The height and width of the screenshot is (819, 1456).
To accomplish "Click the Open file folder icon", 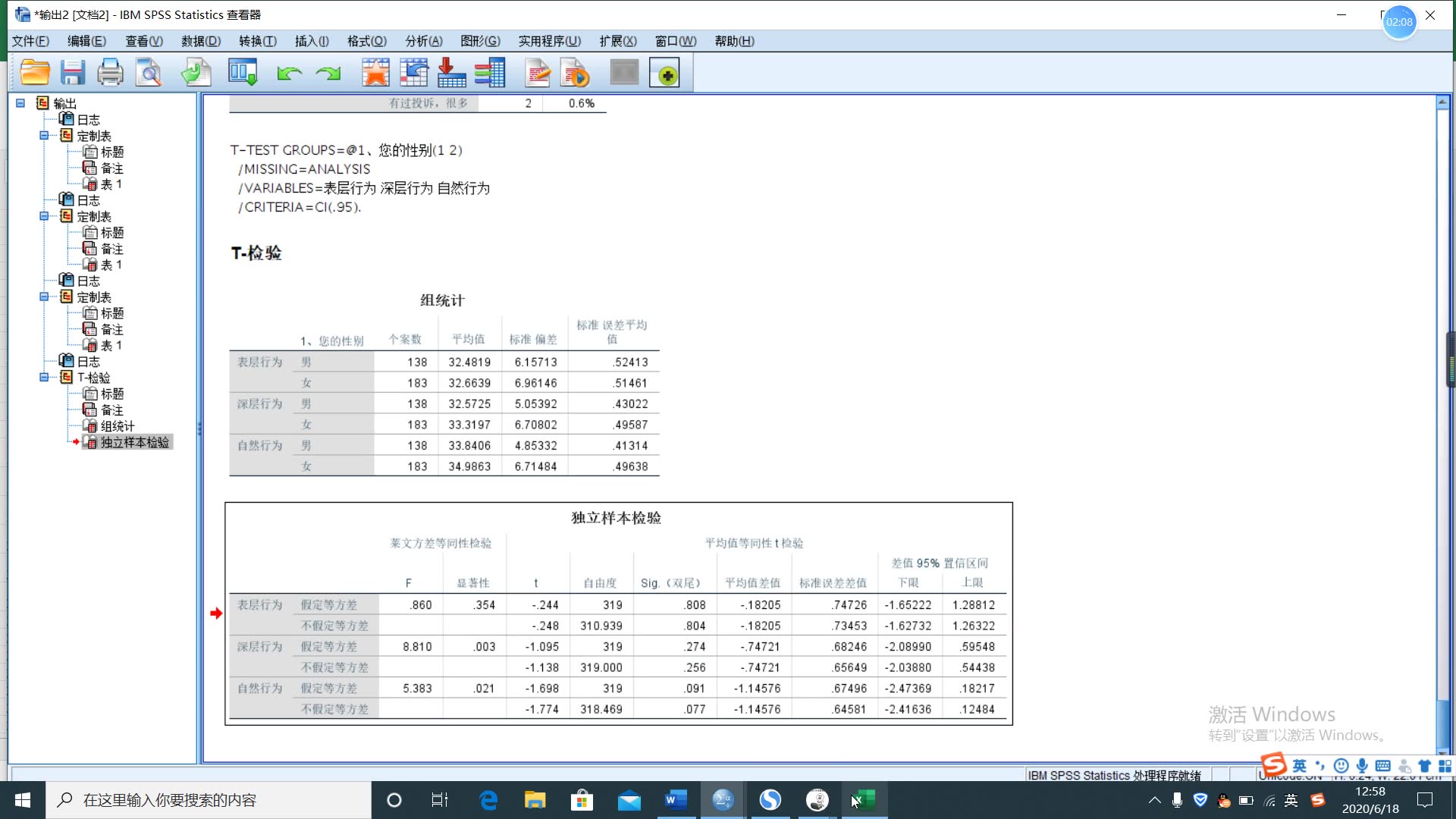I will click(35, 74).
